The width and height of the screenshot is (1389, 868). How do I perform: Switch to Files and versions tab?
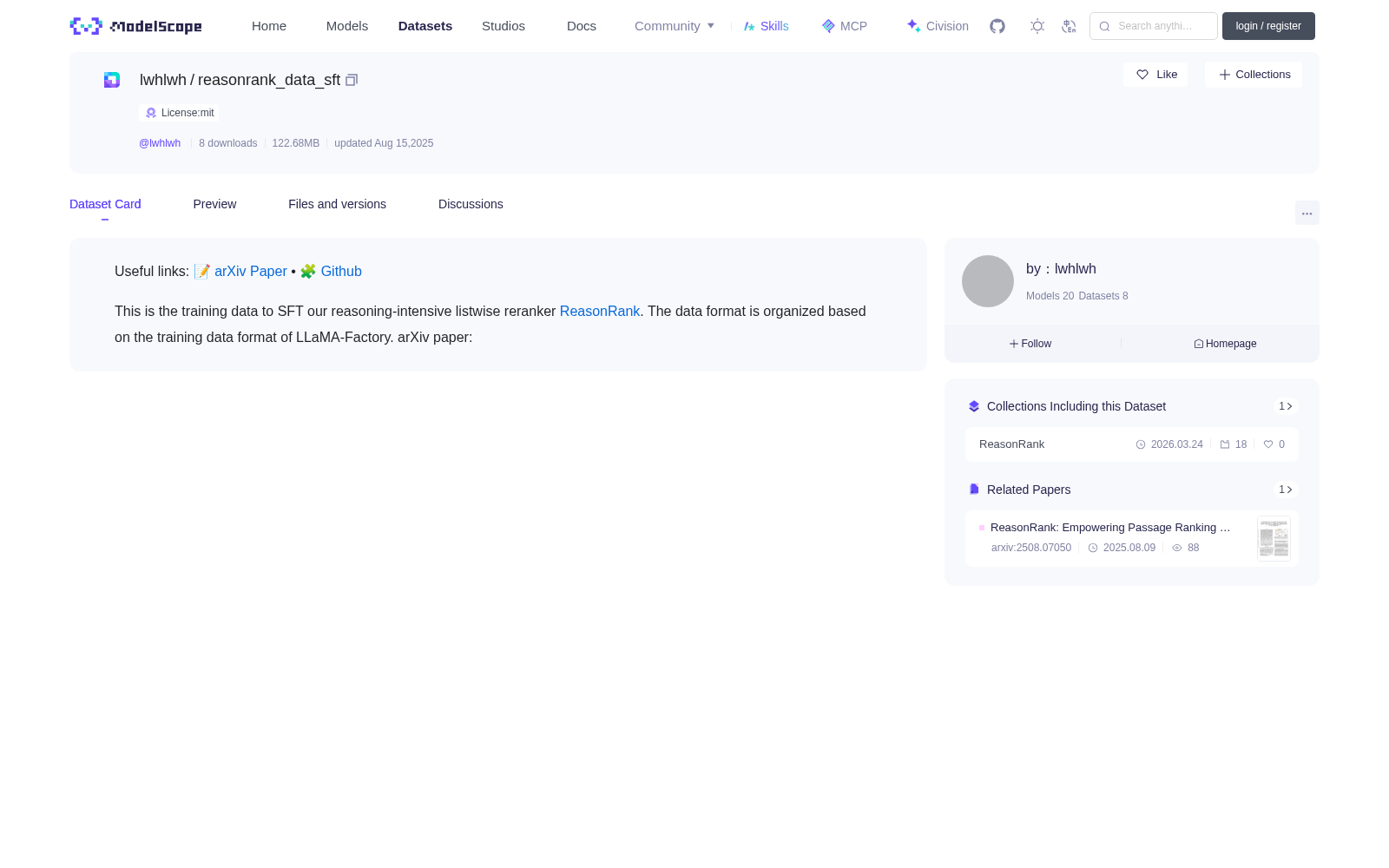tap(337, 204)
